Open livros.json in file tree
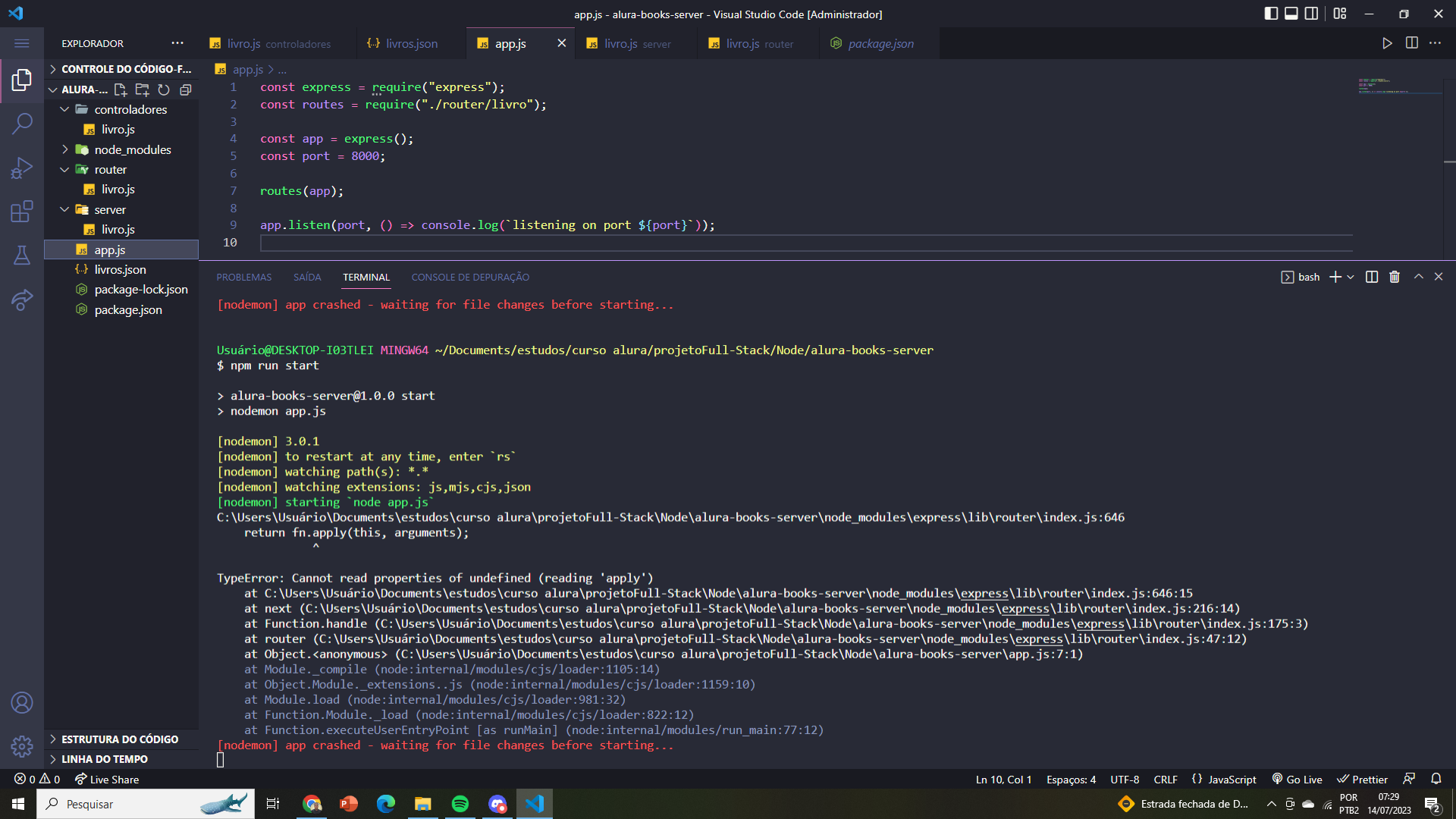Viewport: 1456px width, 819px height. (x=121, y=269)
